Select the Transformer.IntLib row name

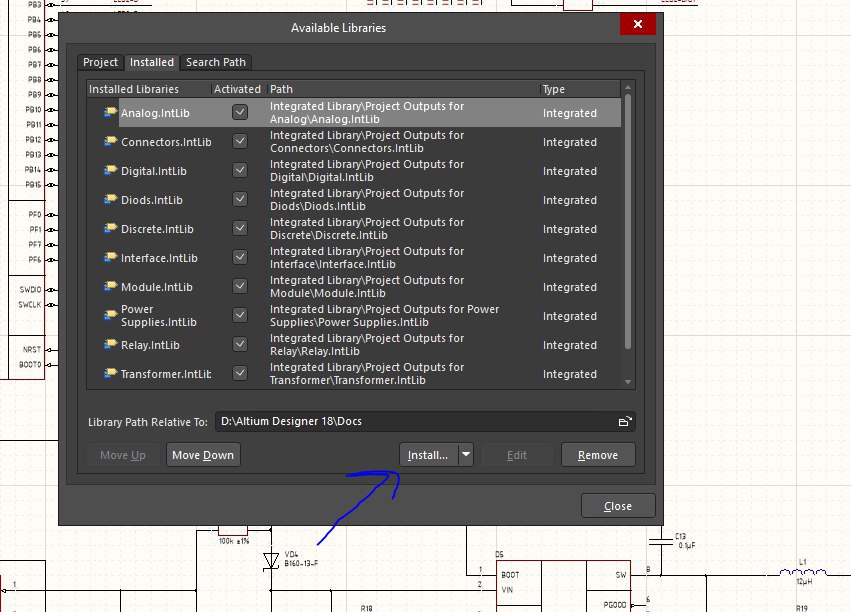point(166,374)
